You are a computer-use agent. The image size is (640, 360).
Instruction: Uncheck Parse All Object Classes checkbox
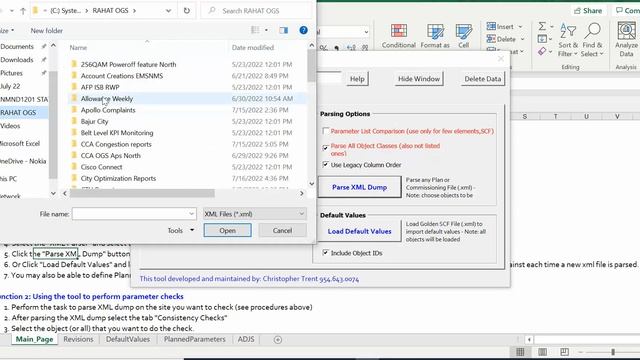tap(325, 147)
